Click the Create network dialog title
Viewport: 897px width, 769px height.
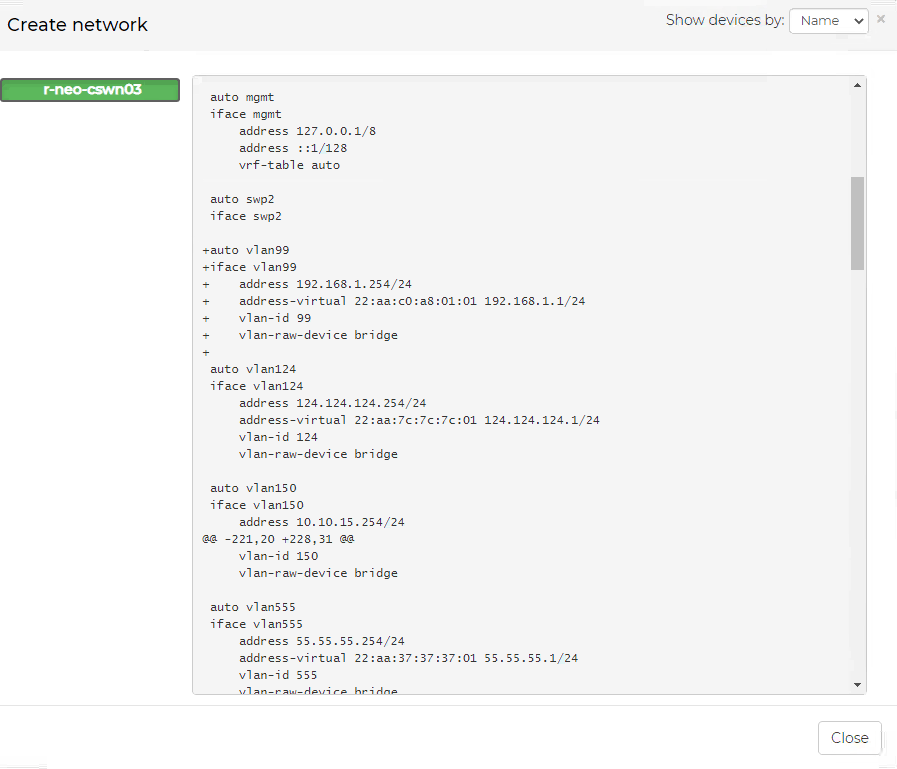click(x=78, y=25)
